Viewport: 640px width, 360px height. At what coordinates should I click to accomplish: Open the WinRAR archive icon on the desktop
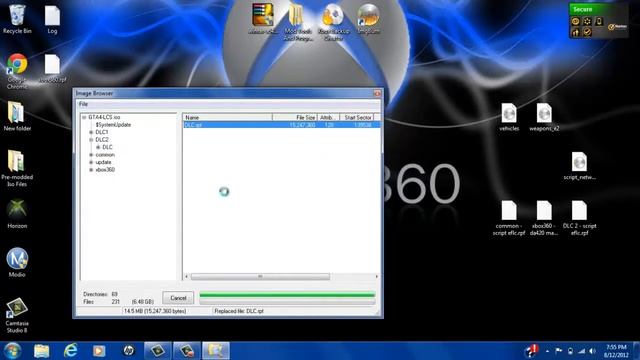262,19
